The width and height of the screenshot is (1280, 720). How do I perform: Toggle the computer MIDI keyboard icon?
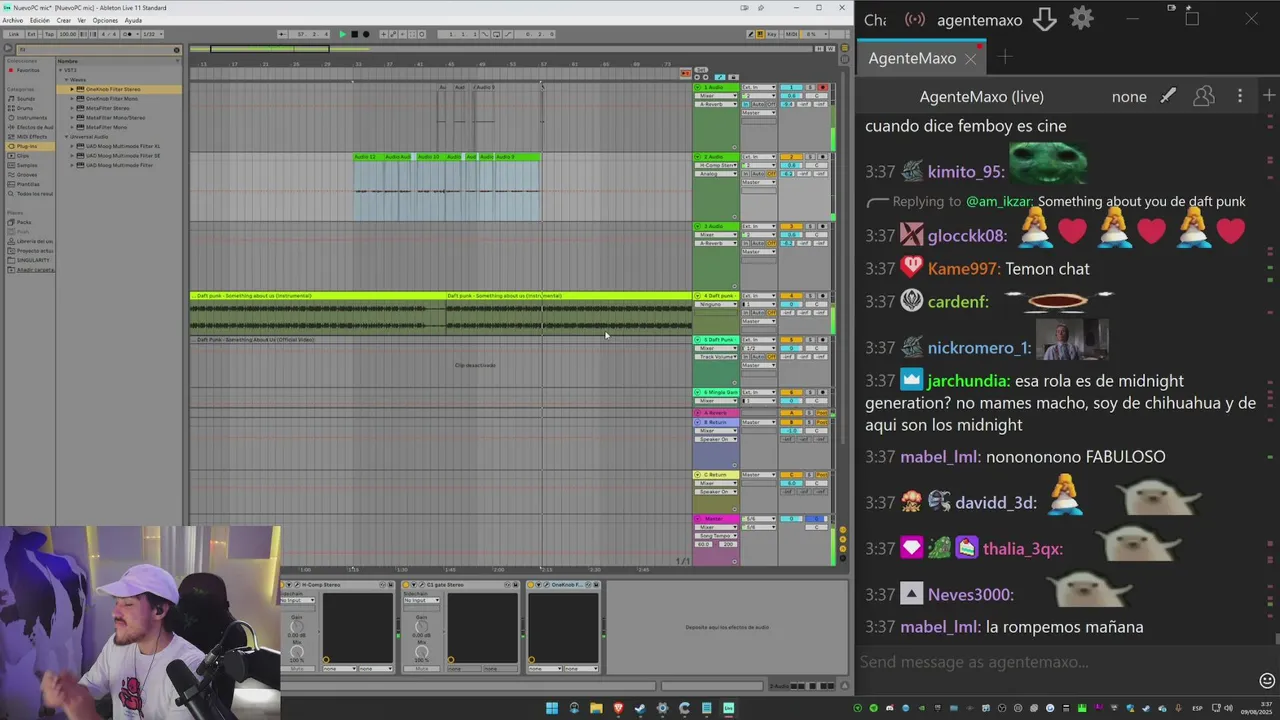coord(762,34)
